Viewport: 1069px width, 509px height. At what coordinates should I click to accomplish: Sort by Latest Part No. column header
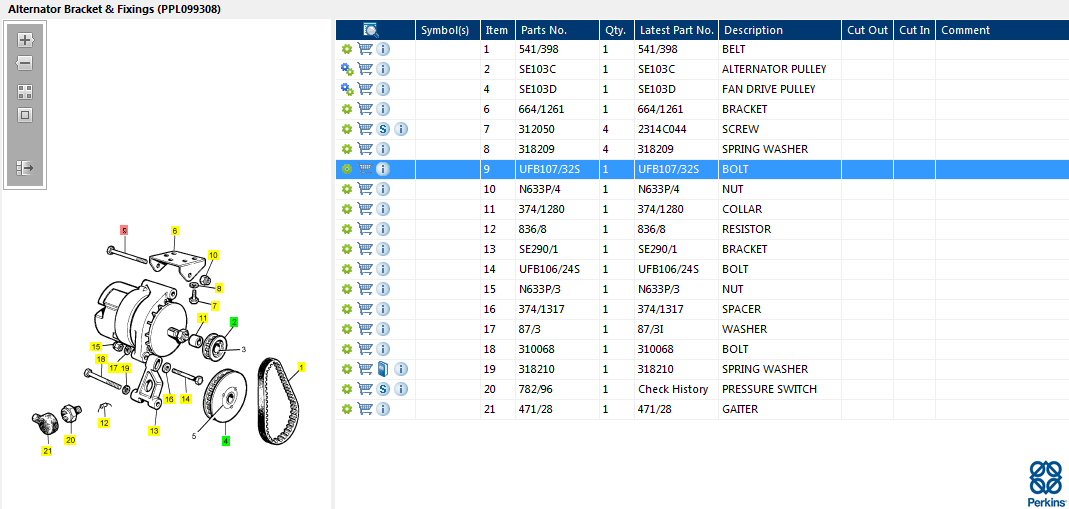(676, 30)
